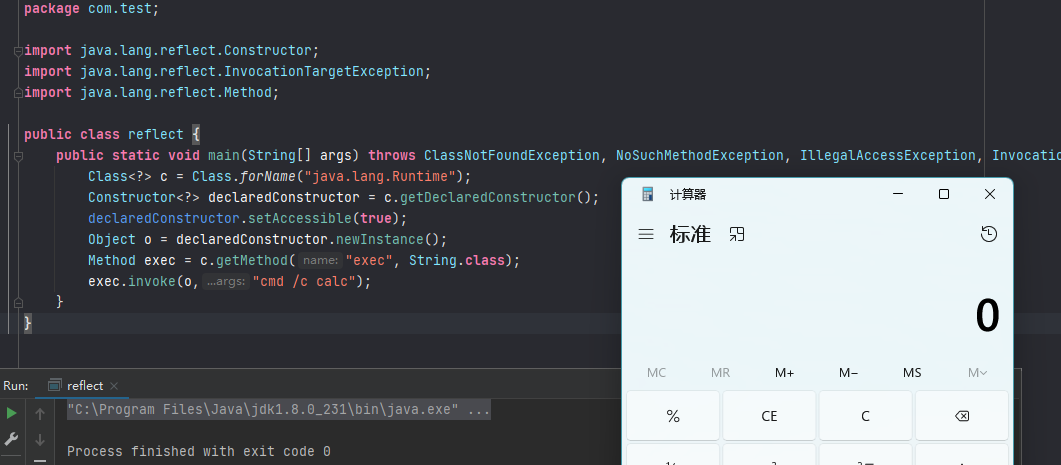Click fold end marker at main's closing brace
Viewport: 1061px width, 465px height.
pyautogui.click(x=18, y=303)
